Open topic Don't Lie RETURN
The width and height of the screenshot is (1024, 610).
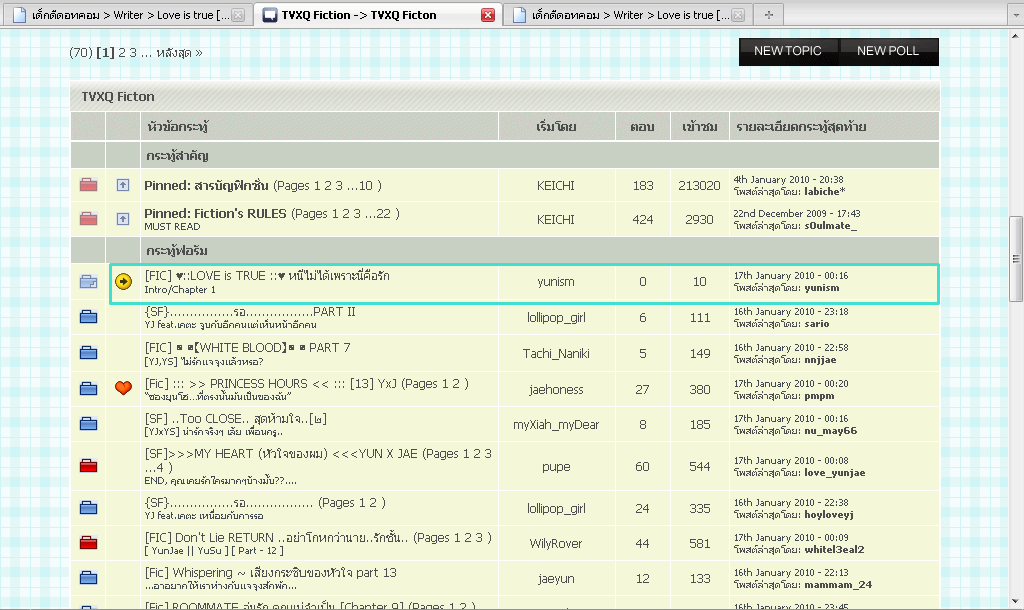(276, 538)
